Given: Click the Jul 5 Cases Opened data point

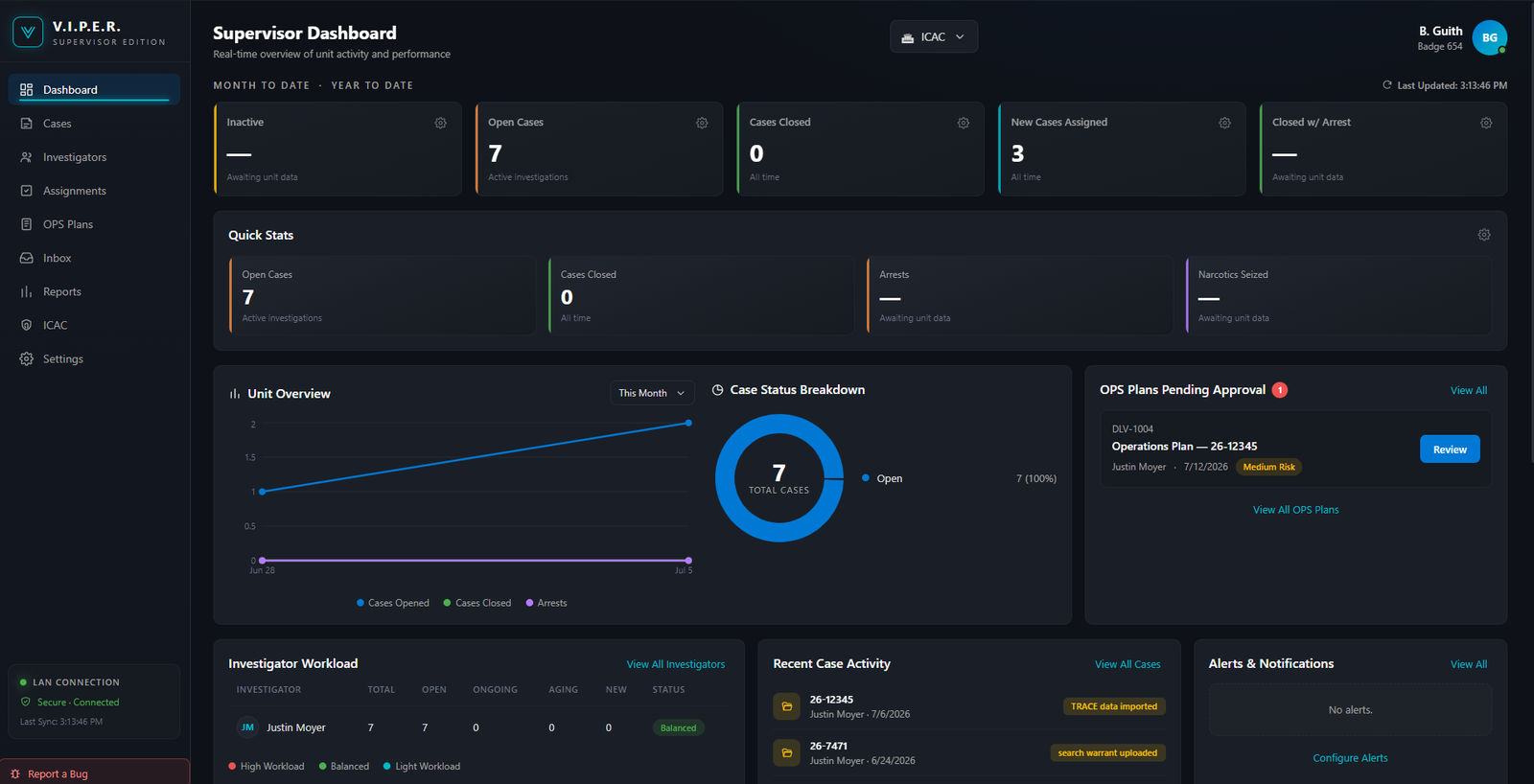Looking at the screenshot, I should pos(688,423).
